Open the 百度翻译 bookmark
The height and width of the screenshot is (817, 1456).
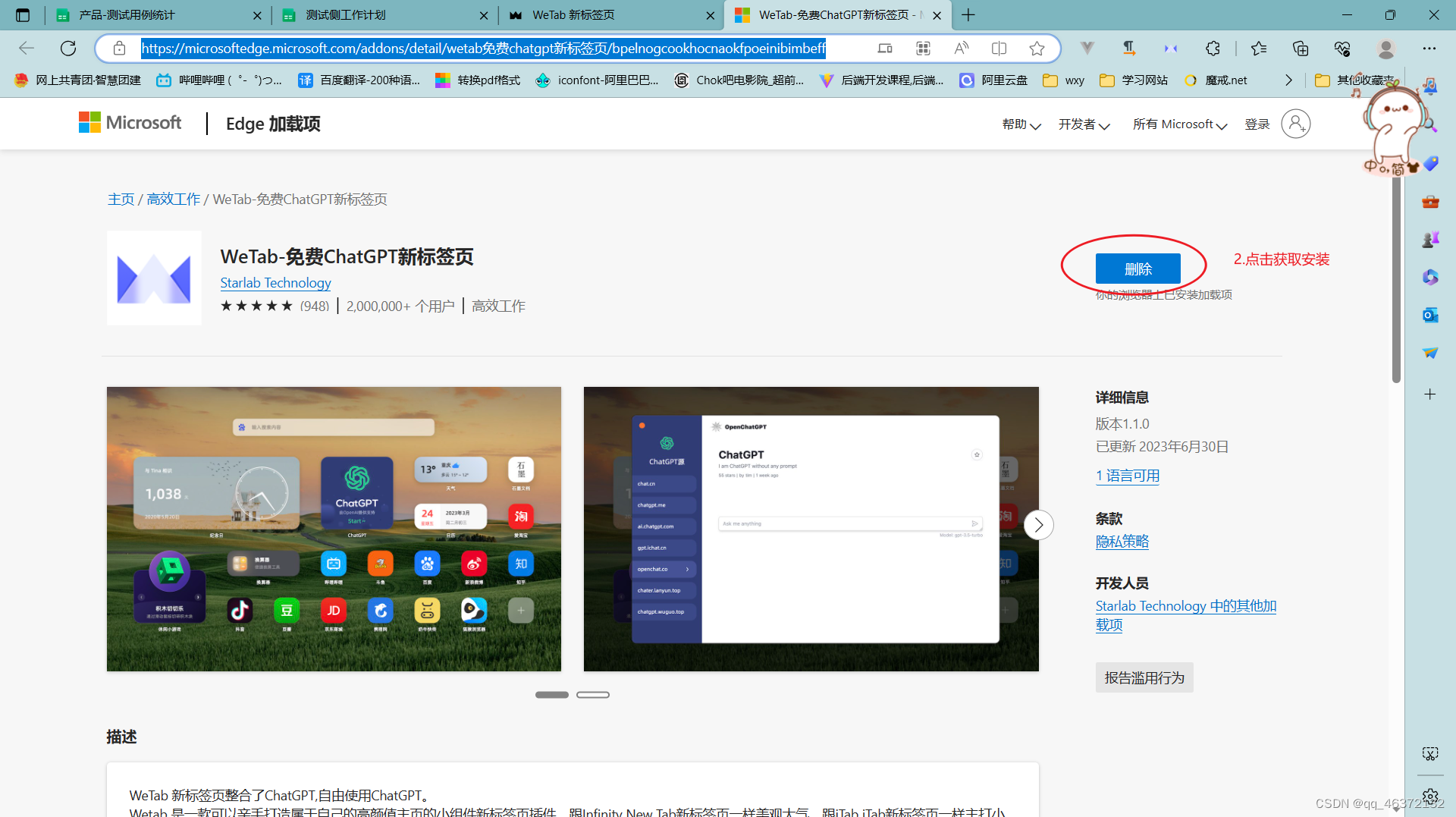tap(359, 80)
